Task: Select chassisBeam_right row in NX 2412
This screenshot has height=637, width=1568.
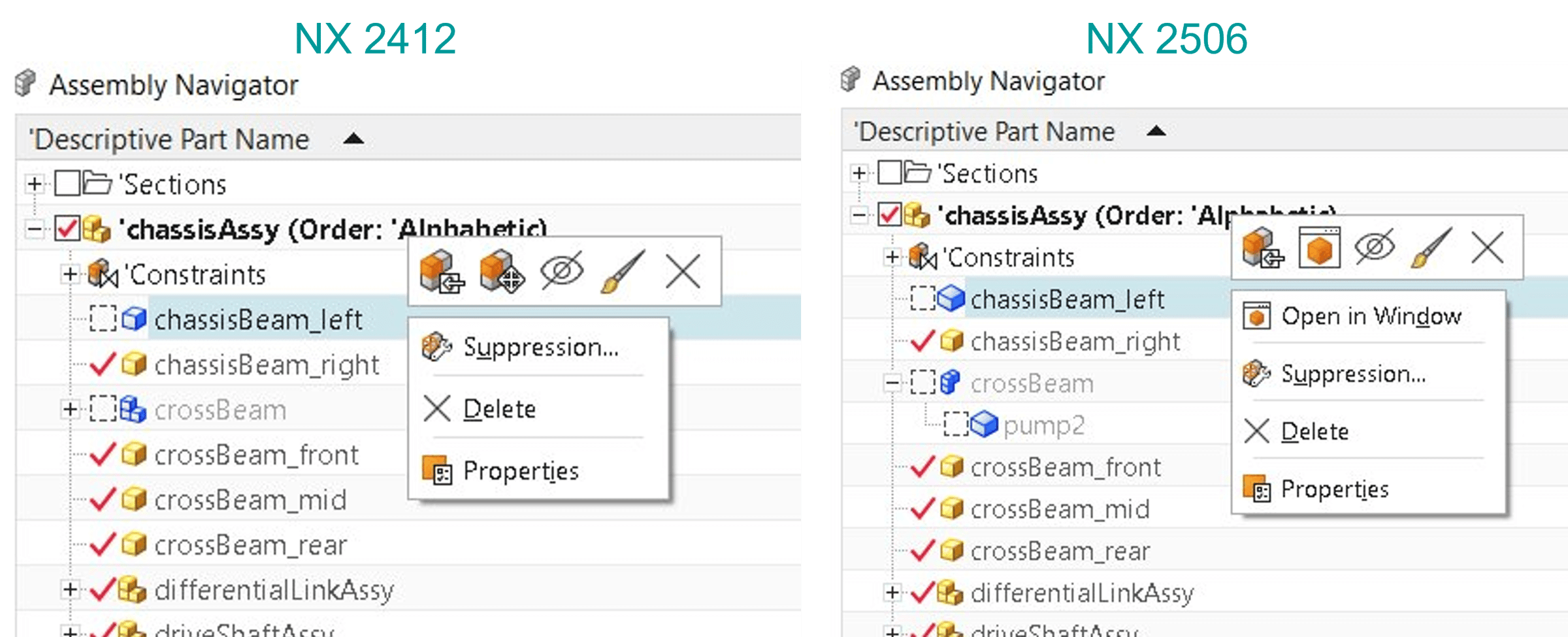Action: pyautogui.click(x=267, y=365)
